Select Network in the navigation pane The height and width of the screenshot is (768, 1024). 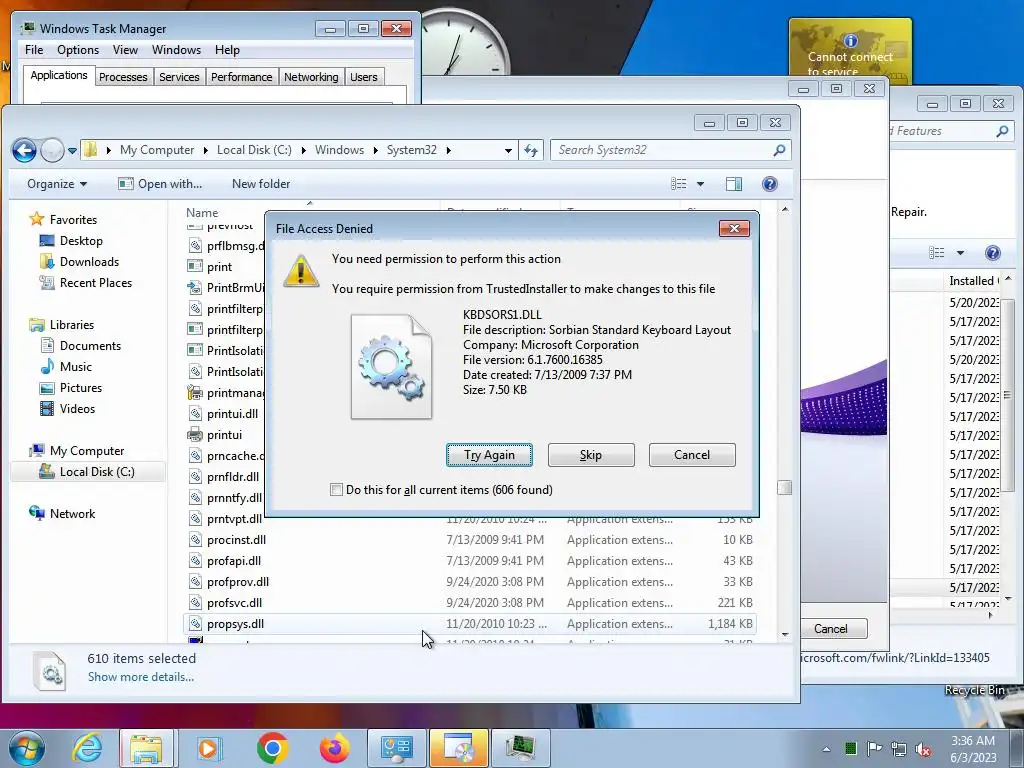(62, 513)
